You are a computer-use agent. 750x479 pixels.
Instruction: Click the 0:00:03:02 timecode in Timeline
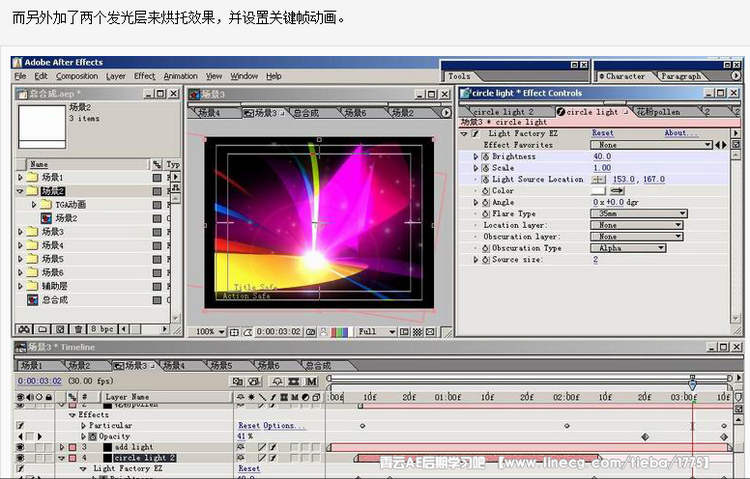tap(40, 381)
